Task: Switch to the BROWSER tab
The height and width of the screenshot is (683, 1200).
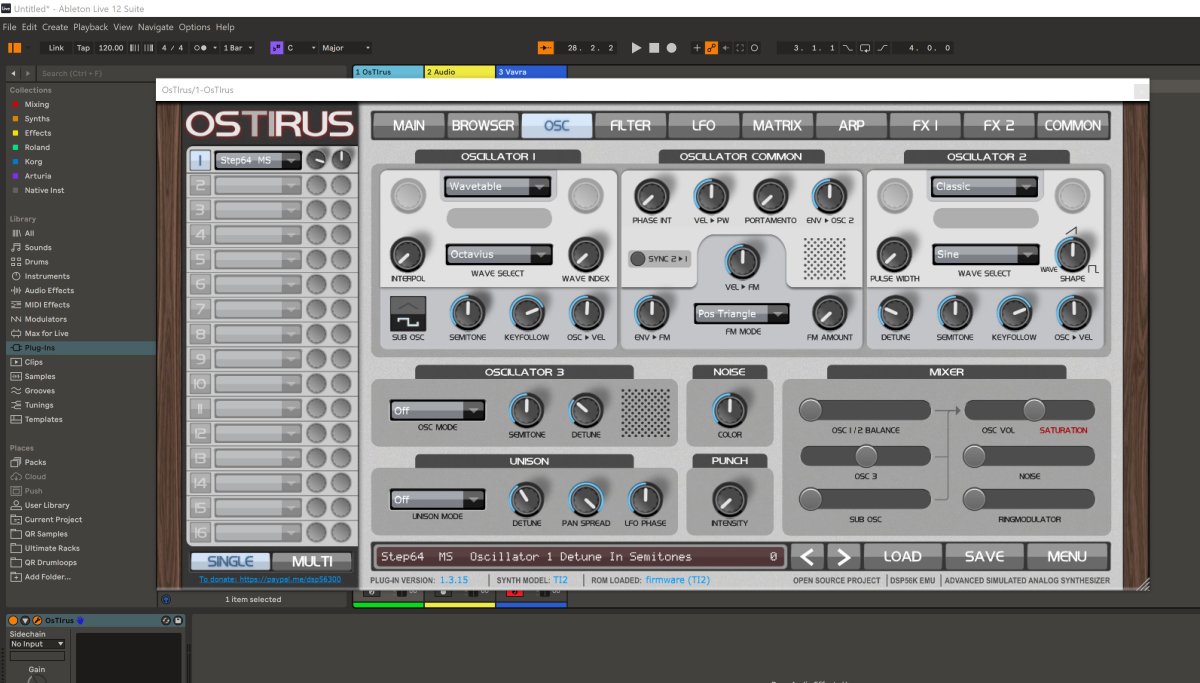Action: (x=483, y=125)
